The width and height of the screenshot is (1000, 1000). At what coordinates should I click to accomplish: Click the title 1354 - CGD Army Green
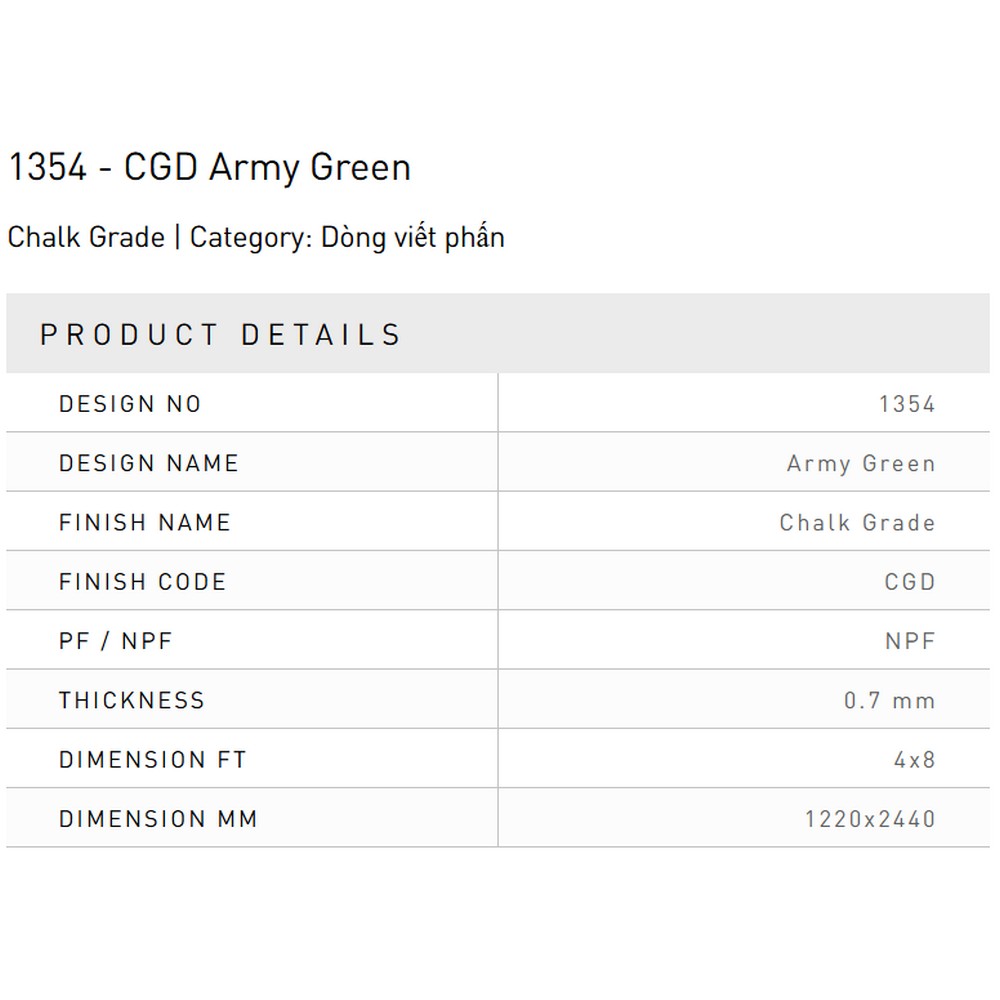pyautogui.click(x=210, y=168)
